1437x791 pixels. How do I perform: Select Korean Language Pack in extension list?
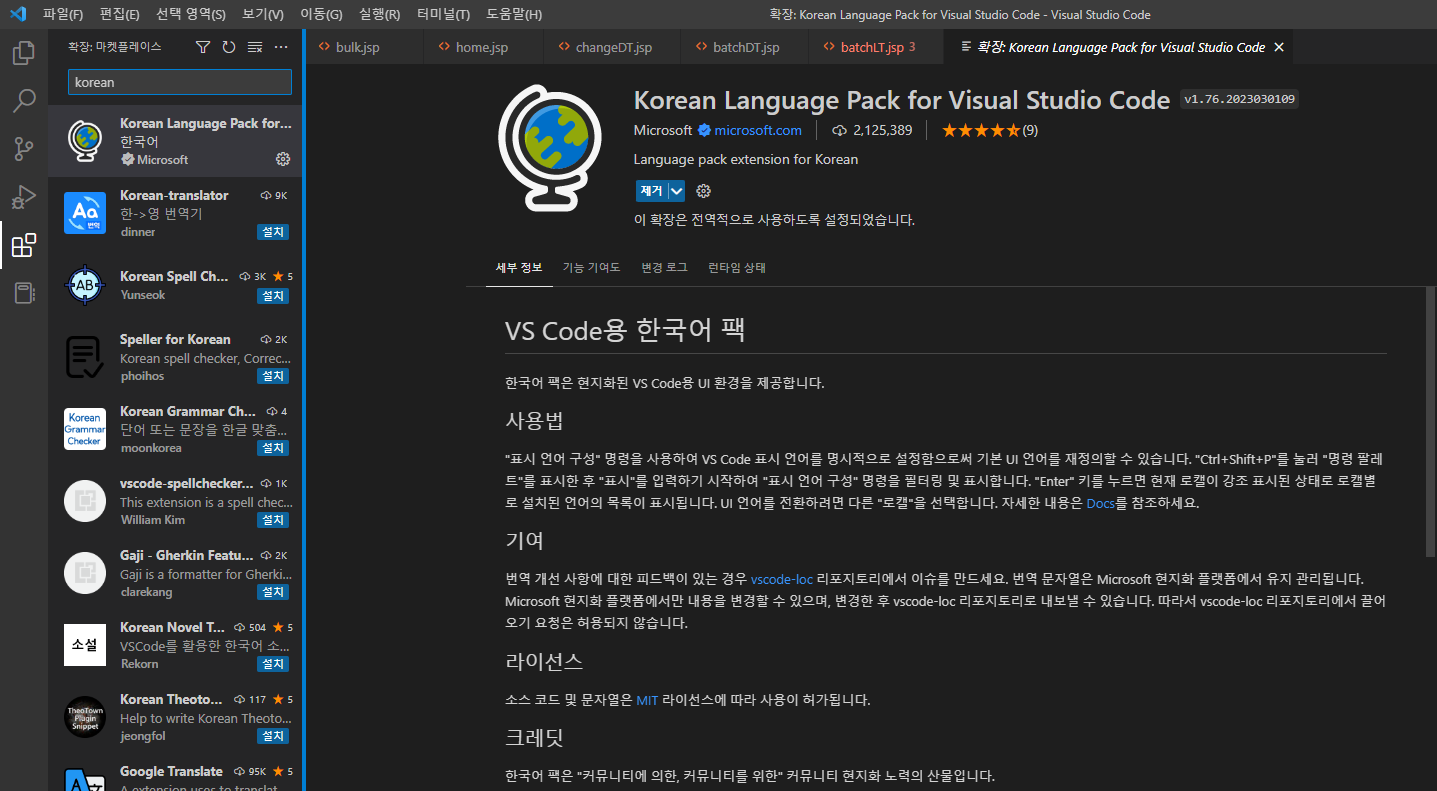click(175, 141)
